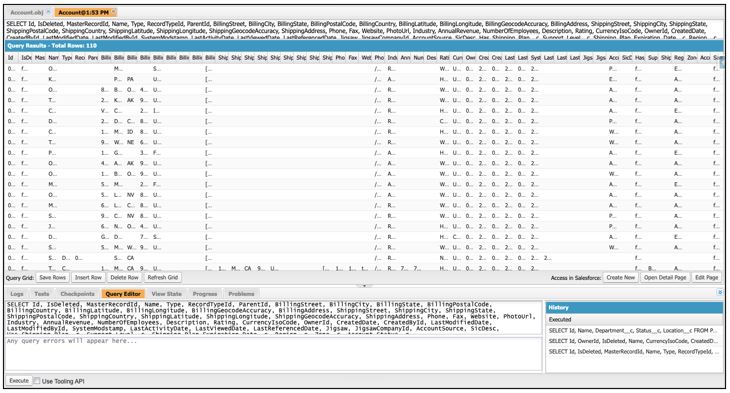Click the Save Rows button

[52, 278]
